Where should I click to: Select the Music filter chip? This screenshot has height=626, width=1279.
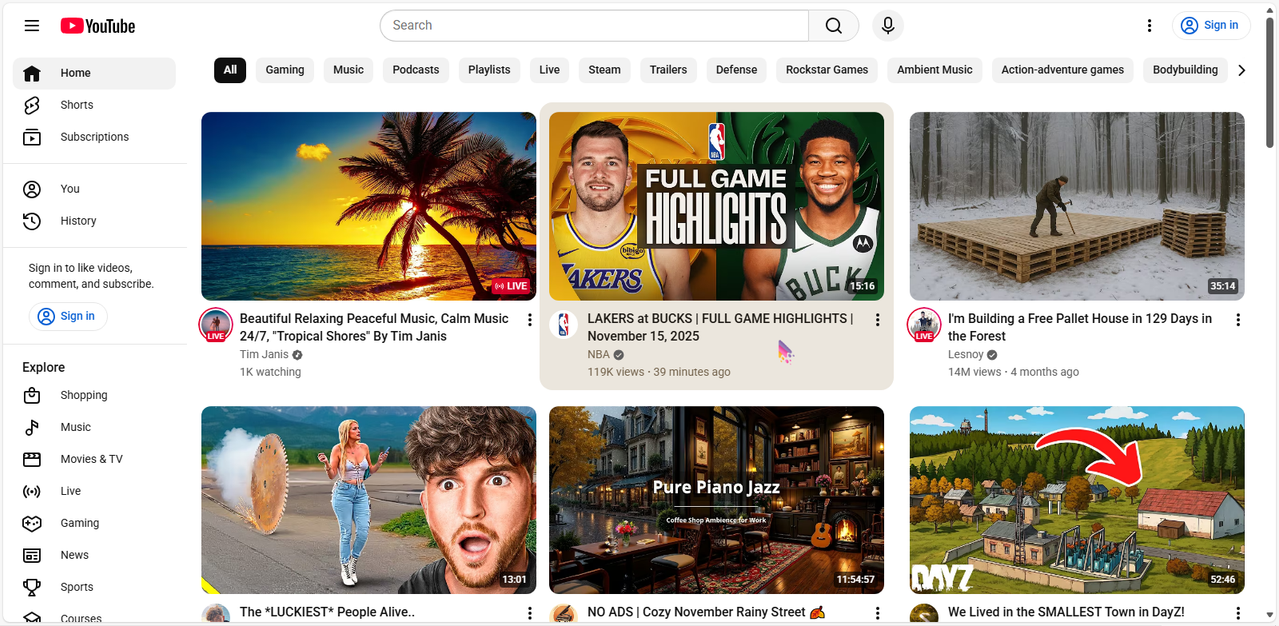pyautogui.click(x=348, y=70)
